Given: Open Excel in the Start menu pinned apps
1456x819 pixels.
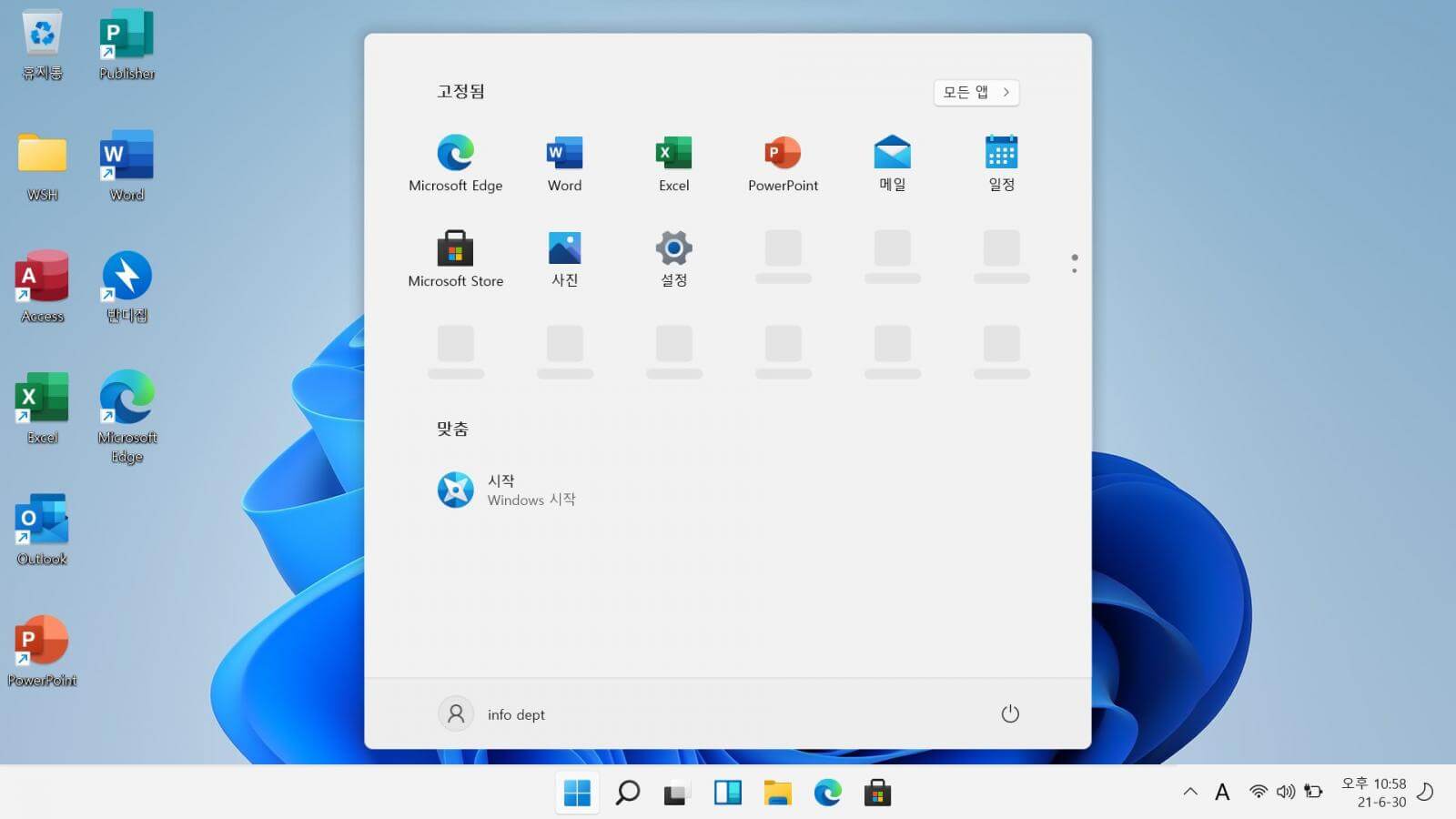Looking at the screenshot, I should click(673, 164).
